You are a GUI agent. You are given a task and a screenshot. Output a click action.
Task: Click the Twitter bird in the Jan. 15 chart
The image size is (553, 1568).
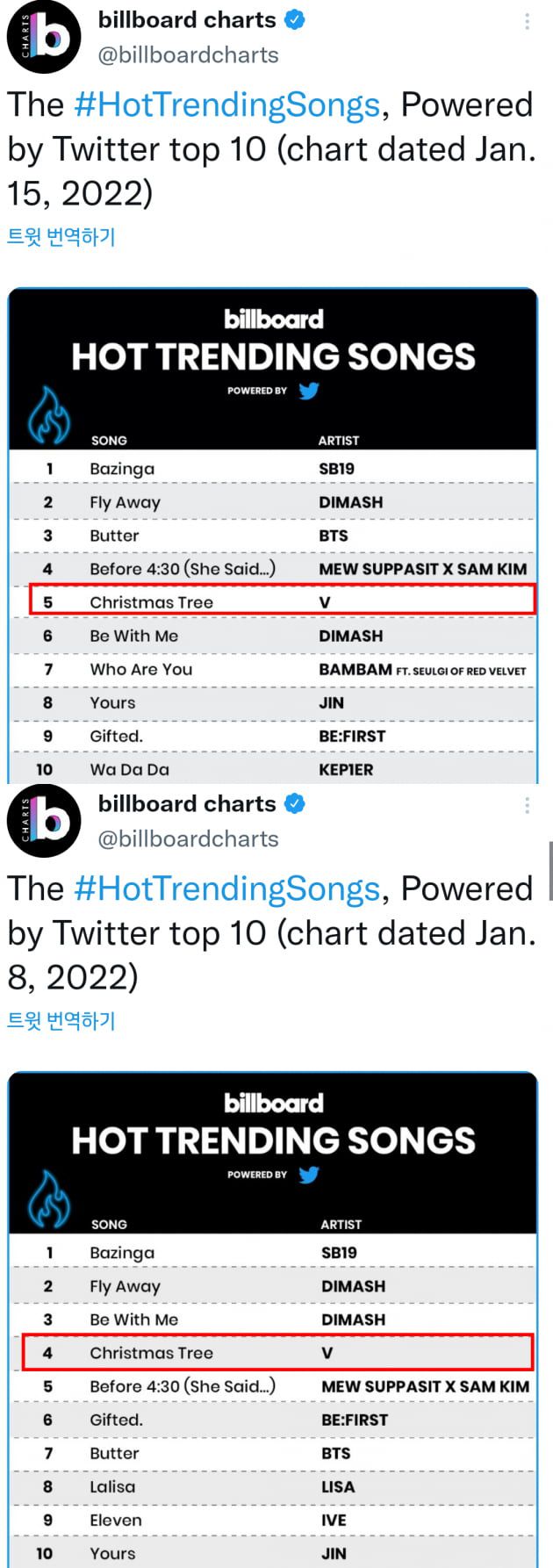pos(308,391)
